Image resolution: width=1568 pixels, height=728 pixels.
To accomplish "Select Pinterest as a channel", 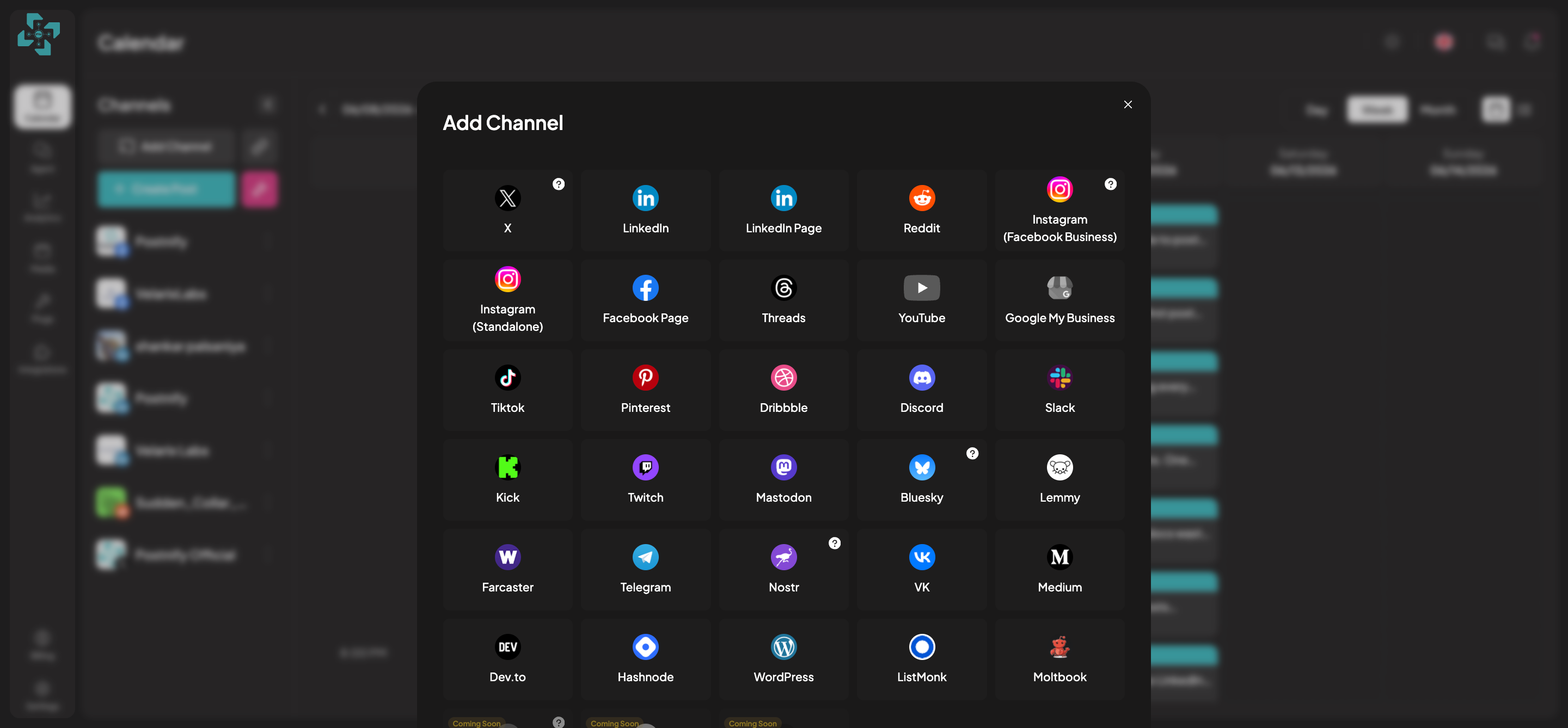I will 645,390.
